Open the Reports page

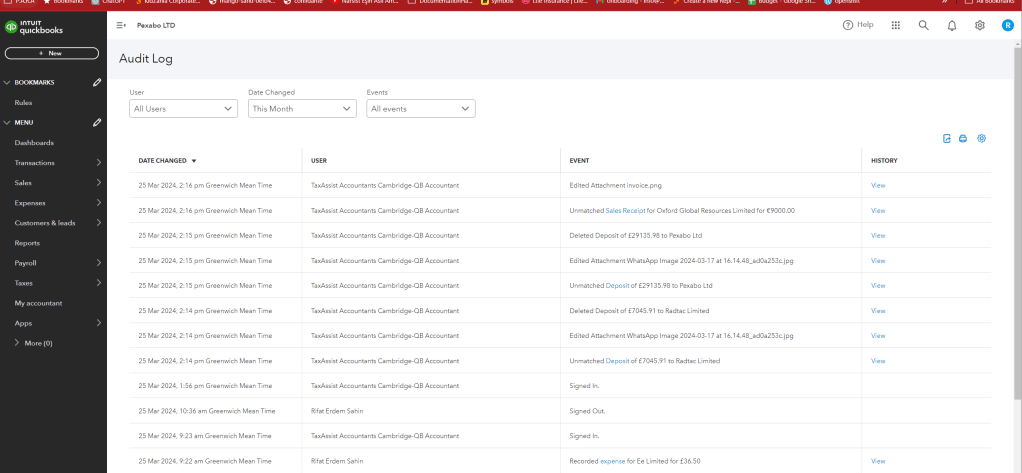(x=27, y=243)
